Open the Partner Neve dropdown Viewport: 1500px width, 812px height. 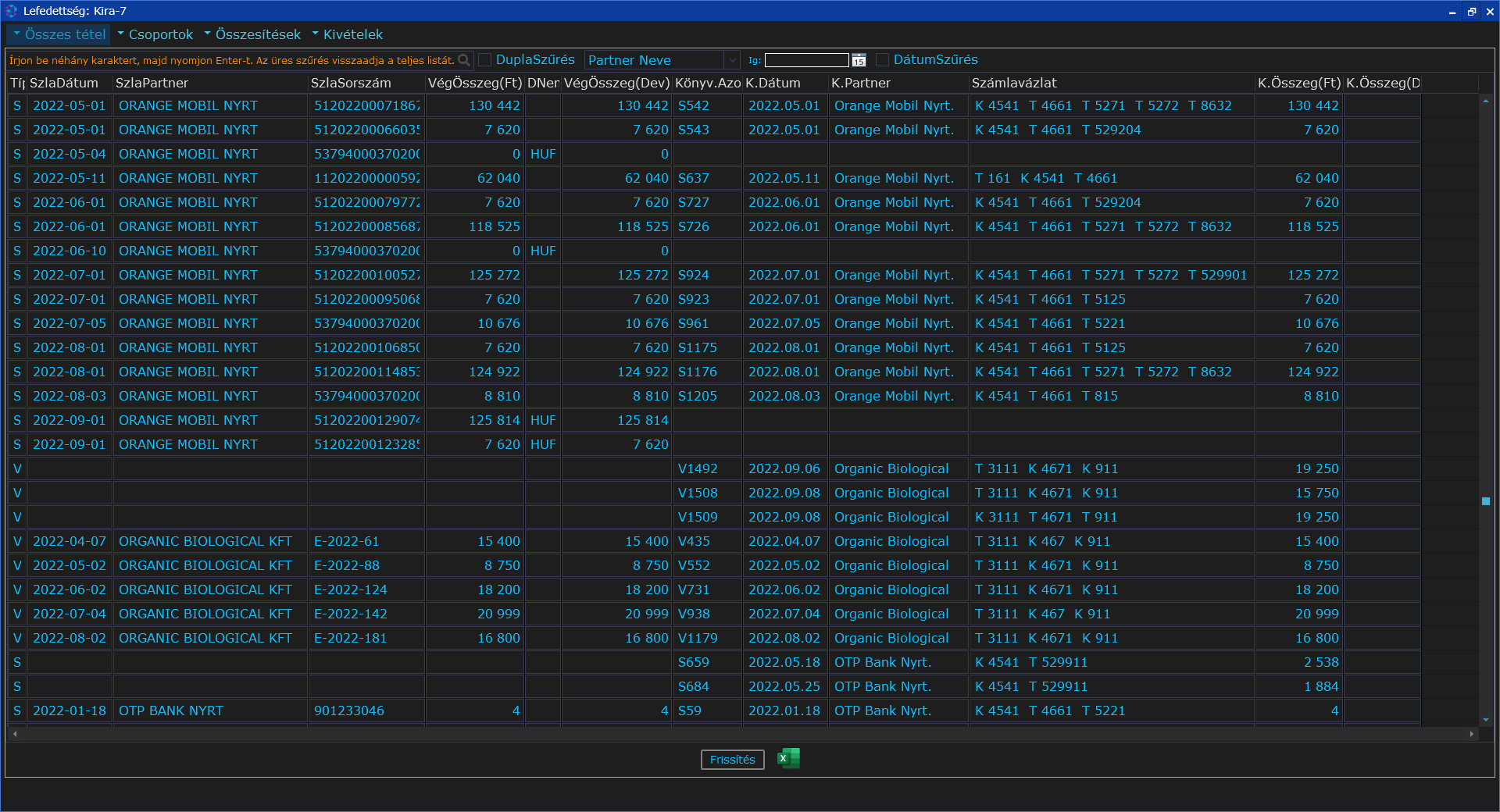point(731,60)
